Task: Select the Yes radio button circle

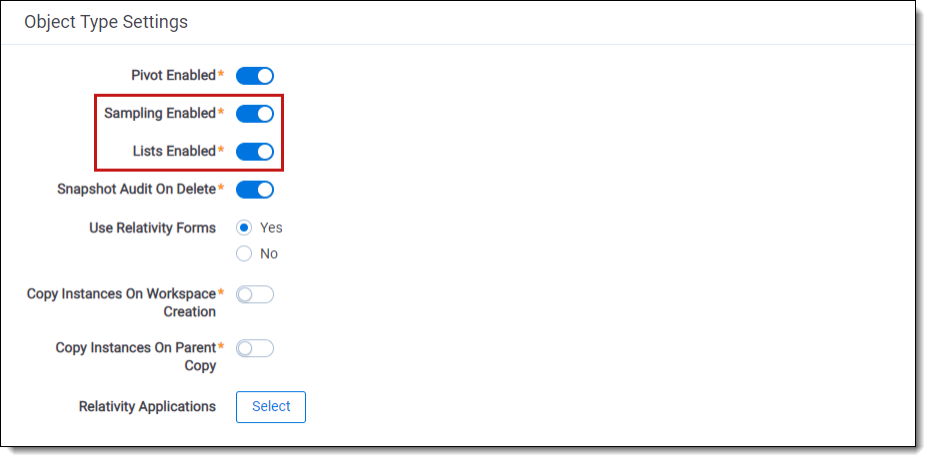Action: [x=244, y=228]
